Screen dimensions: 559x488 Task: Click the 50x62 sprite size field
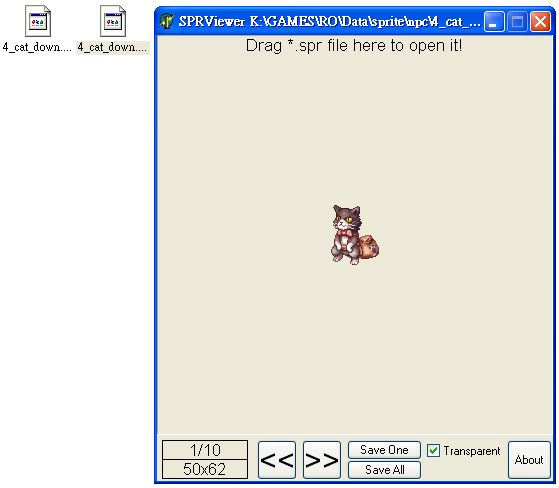[205, 469]
